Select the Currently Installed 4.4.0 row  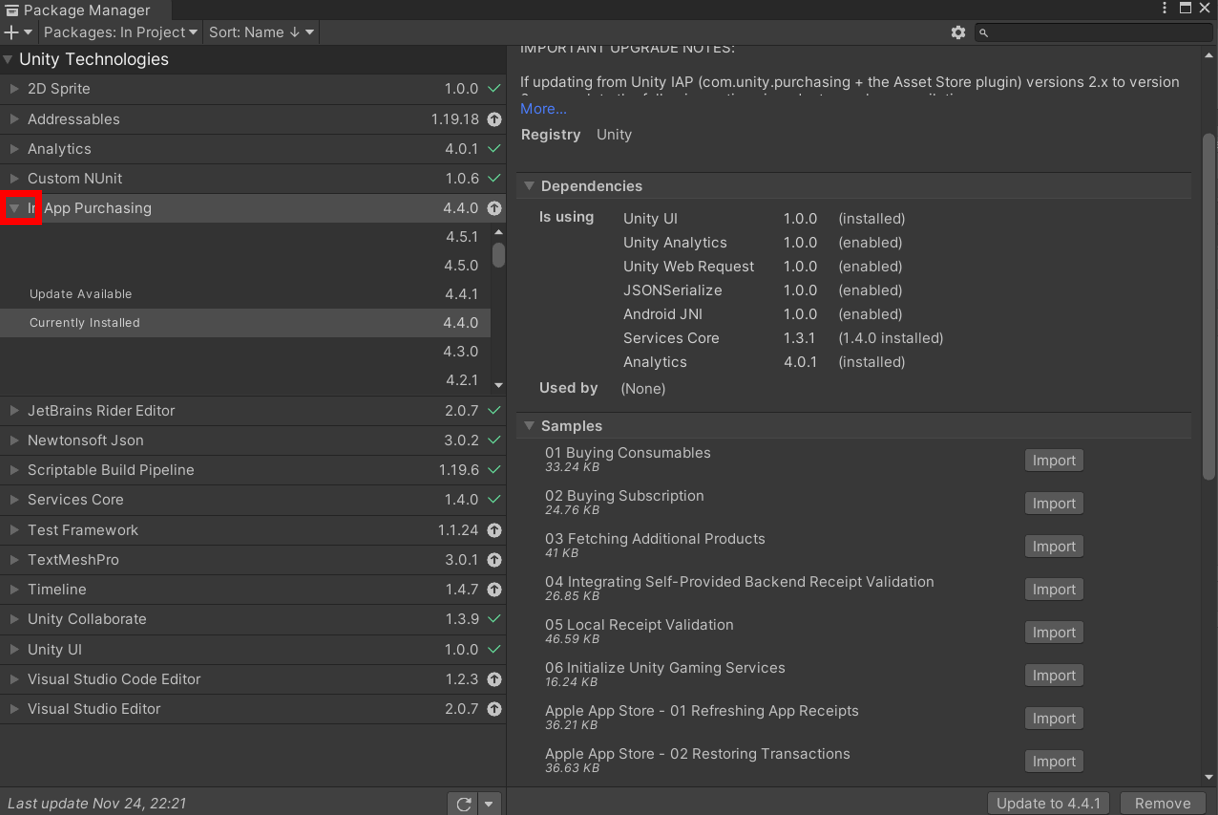pyautogui.click(x=245, y=323)
